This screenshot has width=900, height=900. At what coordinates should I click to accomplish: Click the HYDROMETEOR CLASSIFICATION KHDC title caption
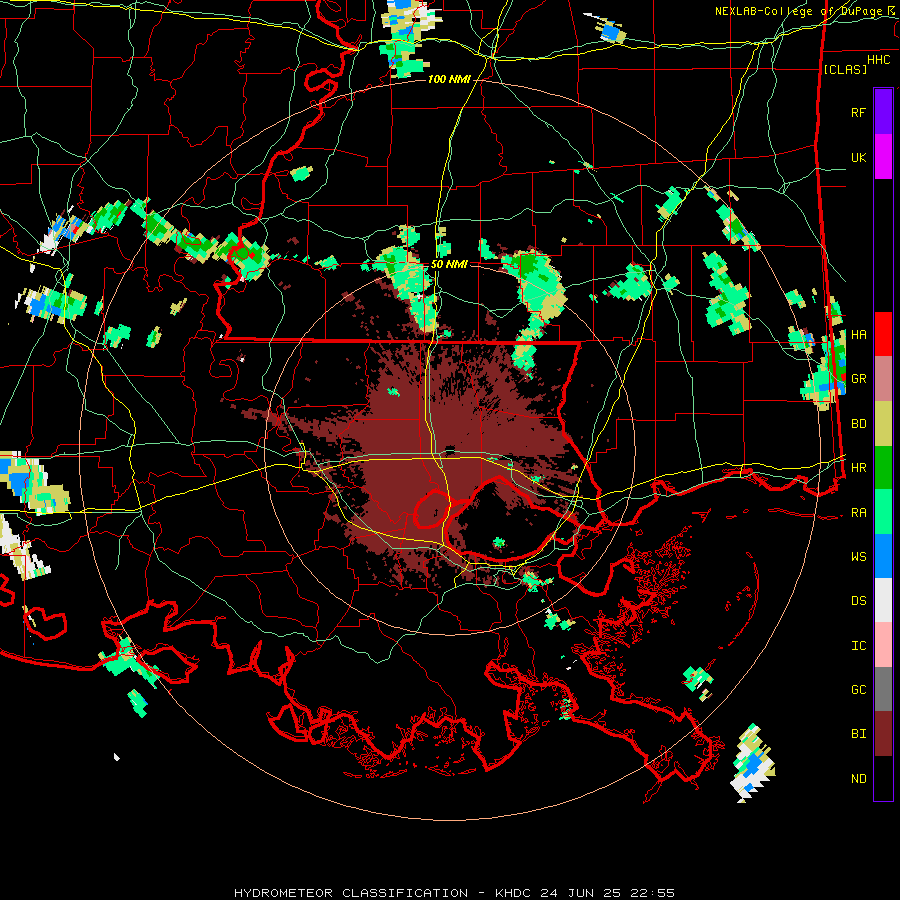tap(454, 893)
